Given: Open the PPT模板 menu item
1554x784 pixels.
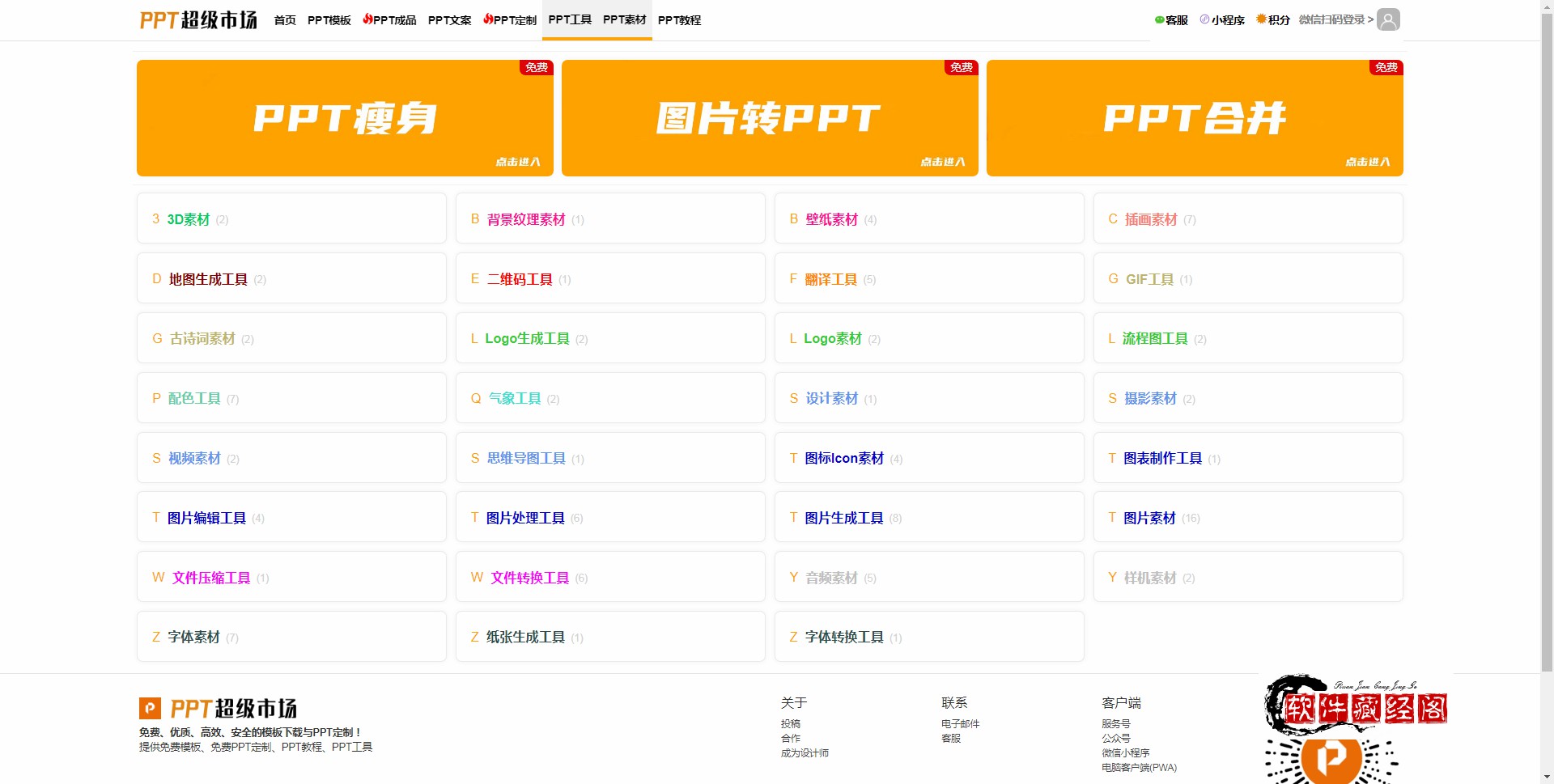Looking at the screenshot, I should pyautogui.click(x=329, y=20).
